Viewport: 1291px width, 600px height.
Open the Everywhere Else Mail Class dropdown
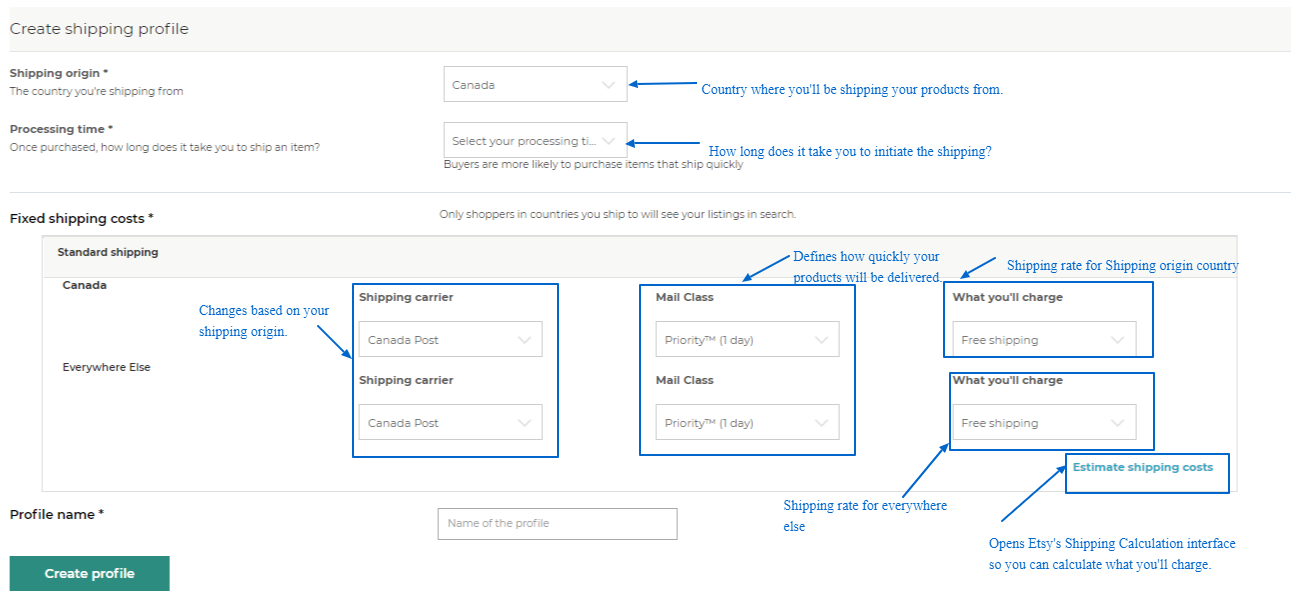coord(747,422)
